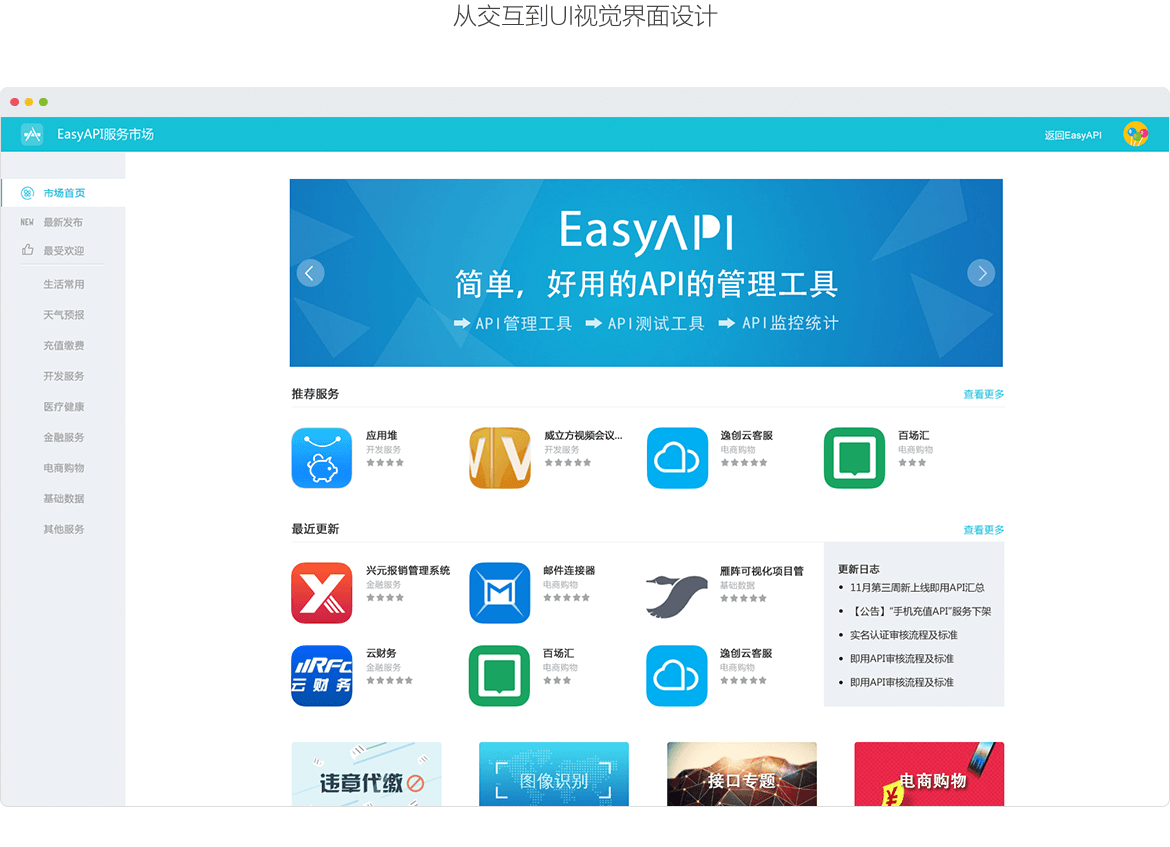Select 最新发布 in the sidebar
This screenshot has height=847, width=1170.
63,222
